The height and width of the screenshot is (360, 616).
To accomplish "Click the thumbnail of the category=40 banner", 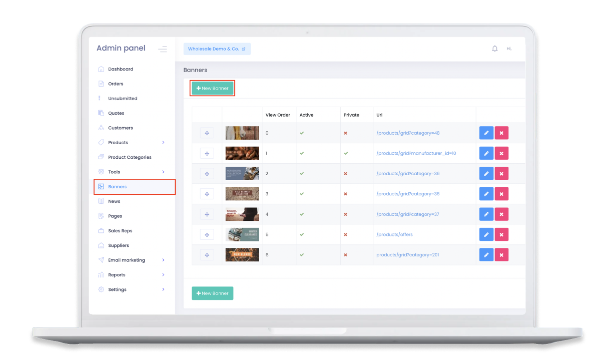I will click(242, 133).
